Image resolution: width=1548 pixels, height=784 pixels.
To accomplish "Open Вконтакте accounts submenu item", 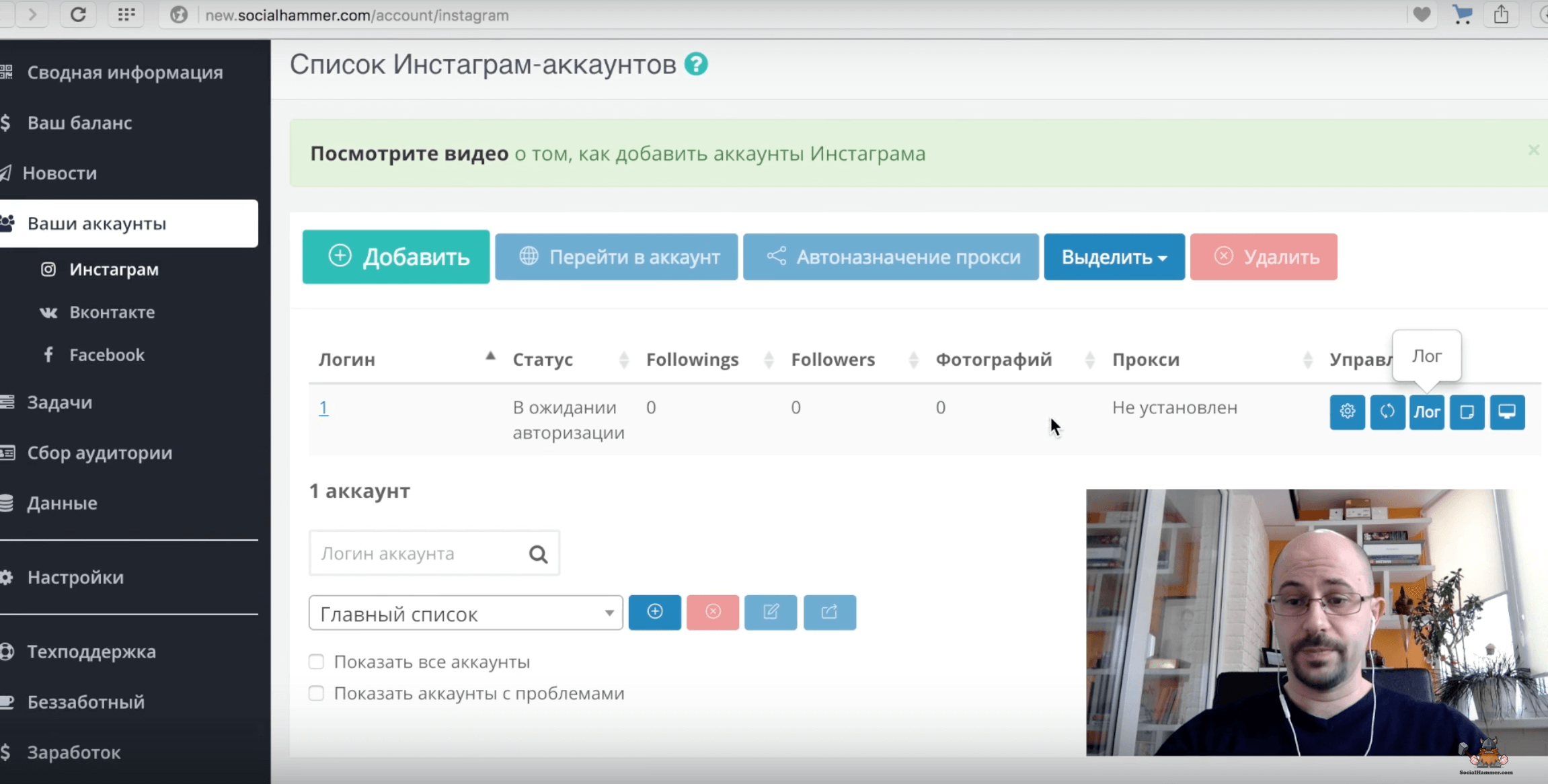I will [x=112, y=312].
